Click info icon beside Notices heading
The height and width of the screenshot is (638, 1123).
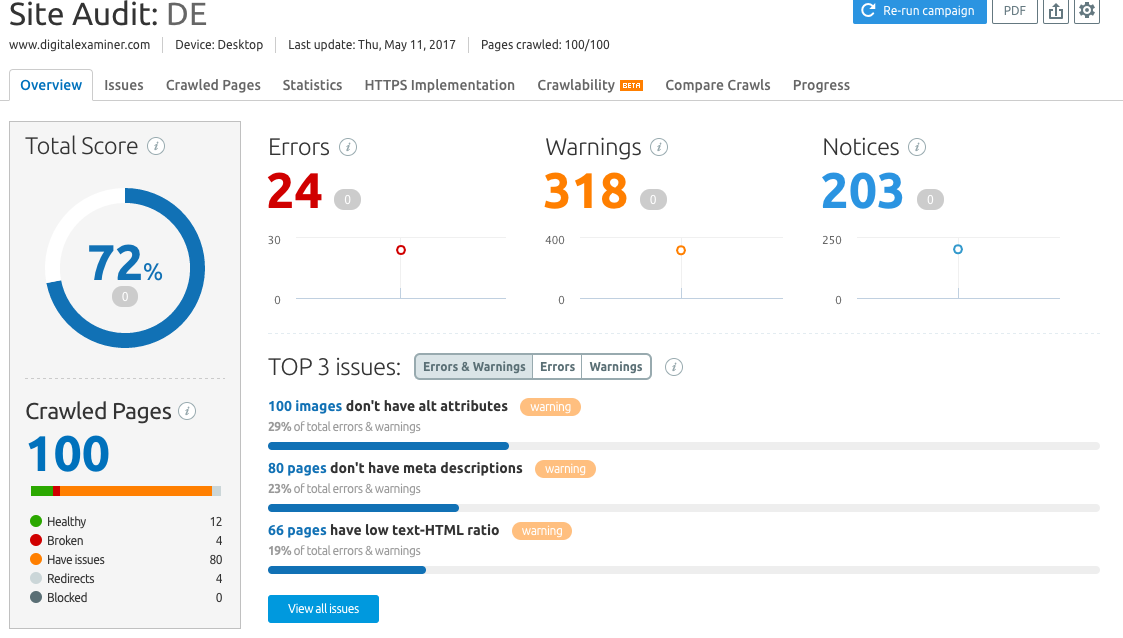click(x=917, y=147)
